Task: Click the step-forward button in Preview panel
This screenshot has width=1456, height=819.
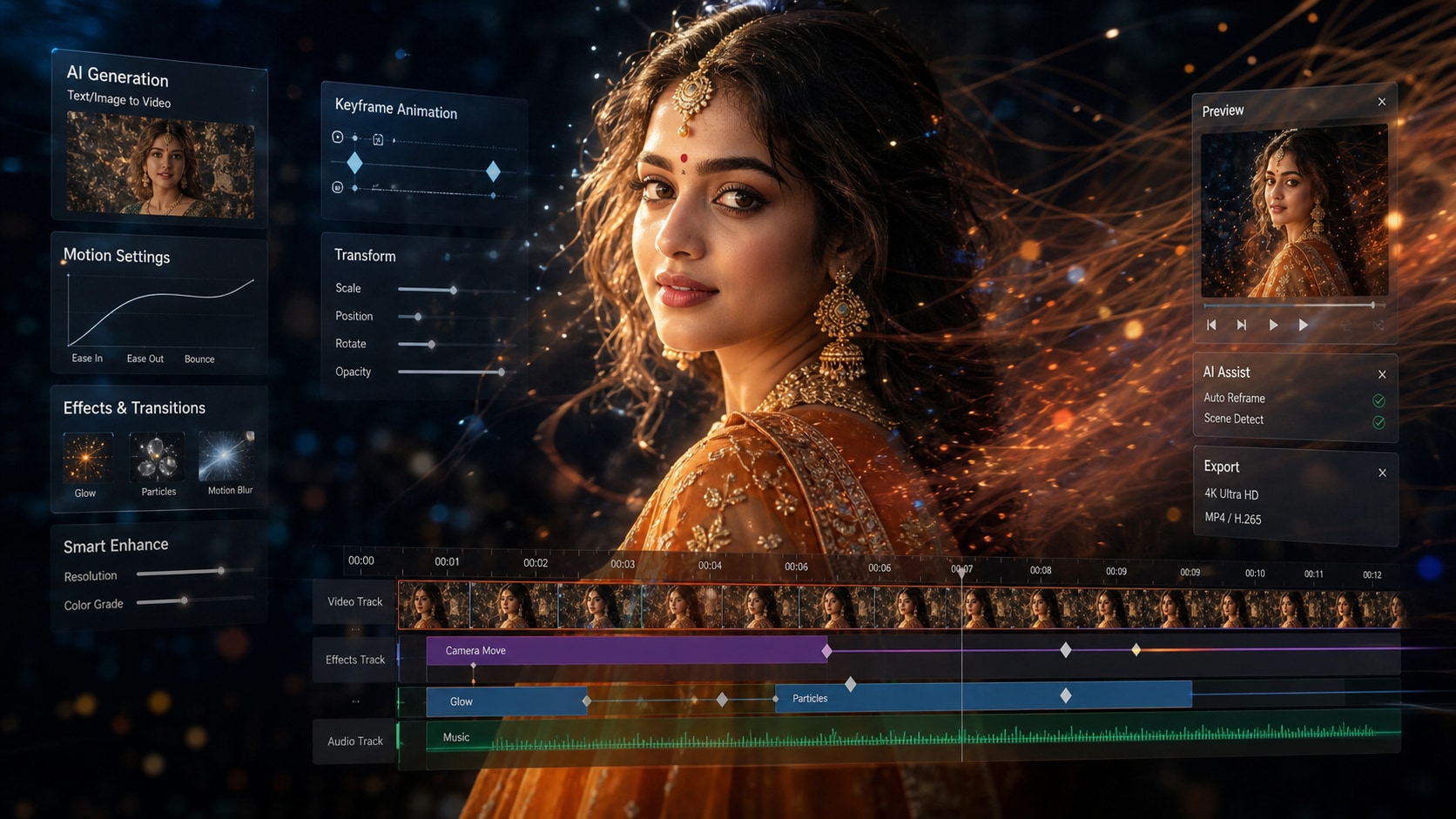Action: (x=1242, y=325)
